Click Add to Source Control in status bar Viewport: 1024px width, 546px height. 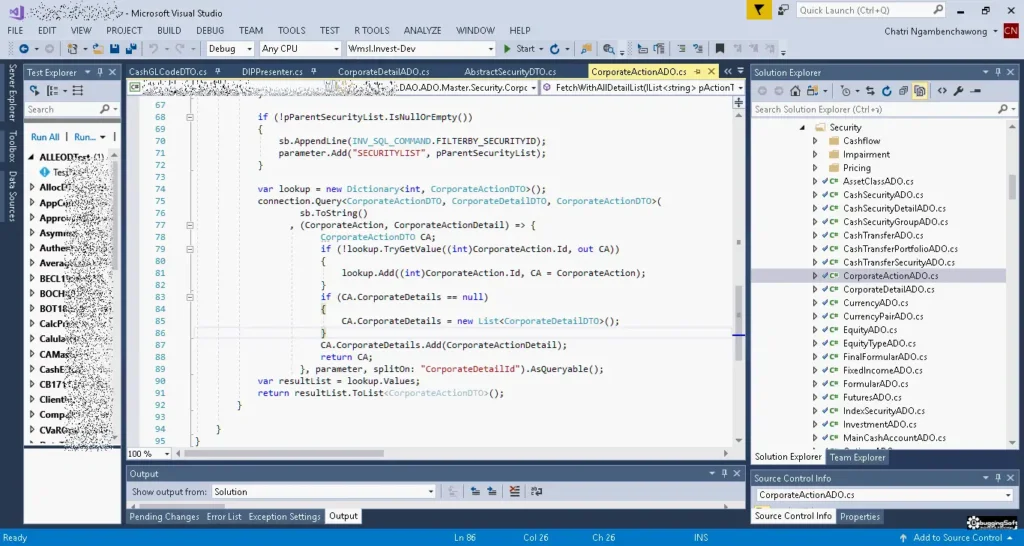pyautogui.click(x=957, y=538)
